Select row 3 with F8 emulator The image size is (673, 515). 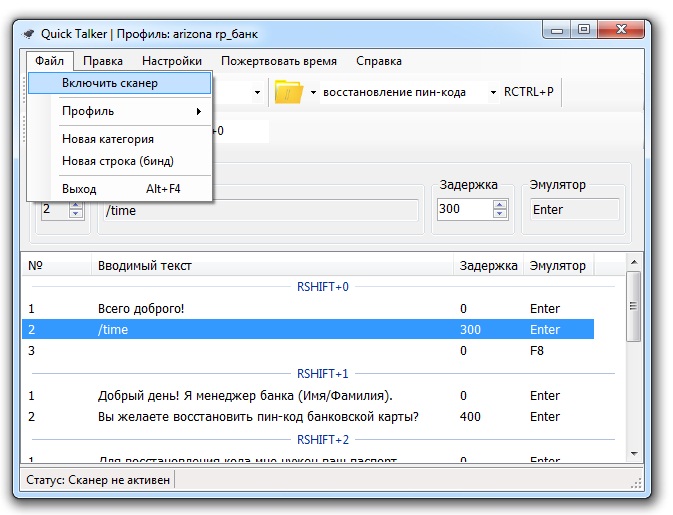308,351
